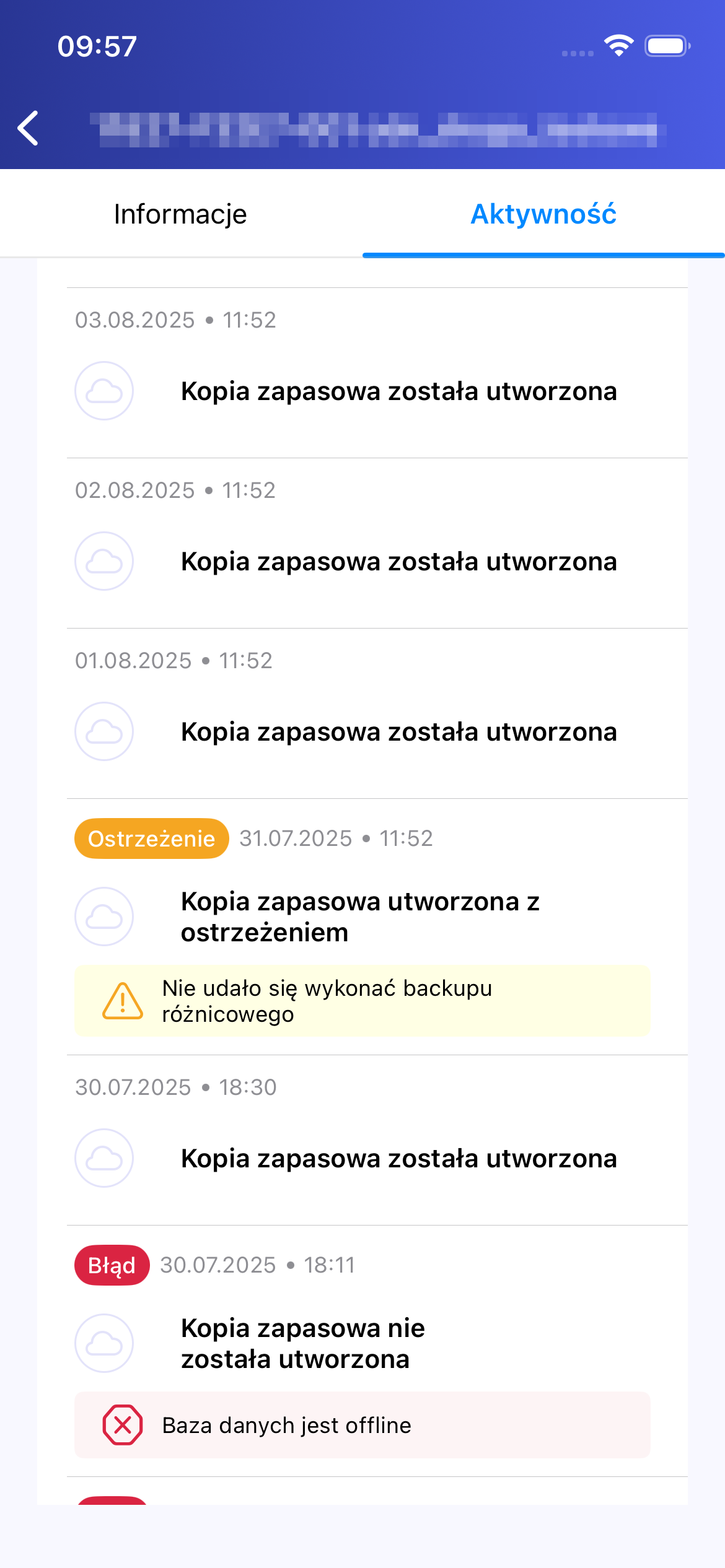725x1568 pixels.
Task: Tap the back arrow in header
Action: [x=29, y=128]
